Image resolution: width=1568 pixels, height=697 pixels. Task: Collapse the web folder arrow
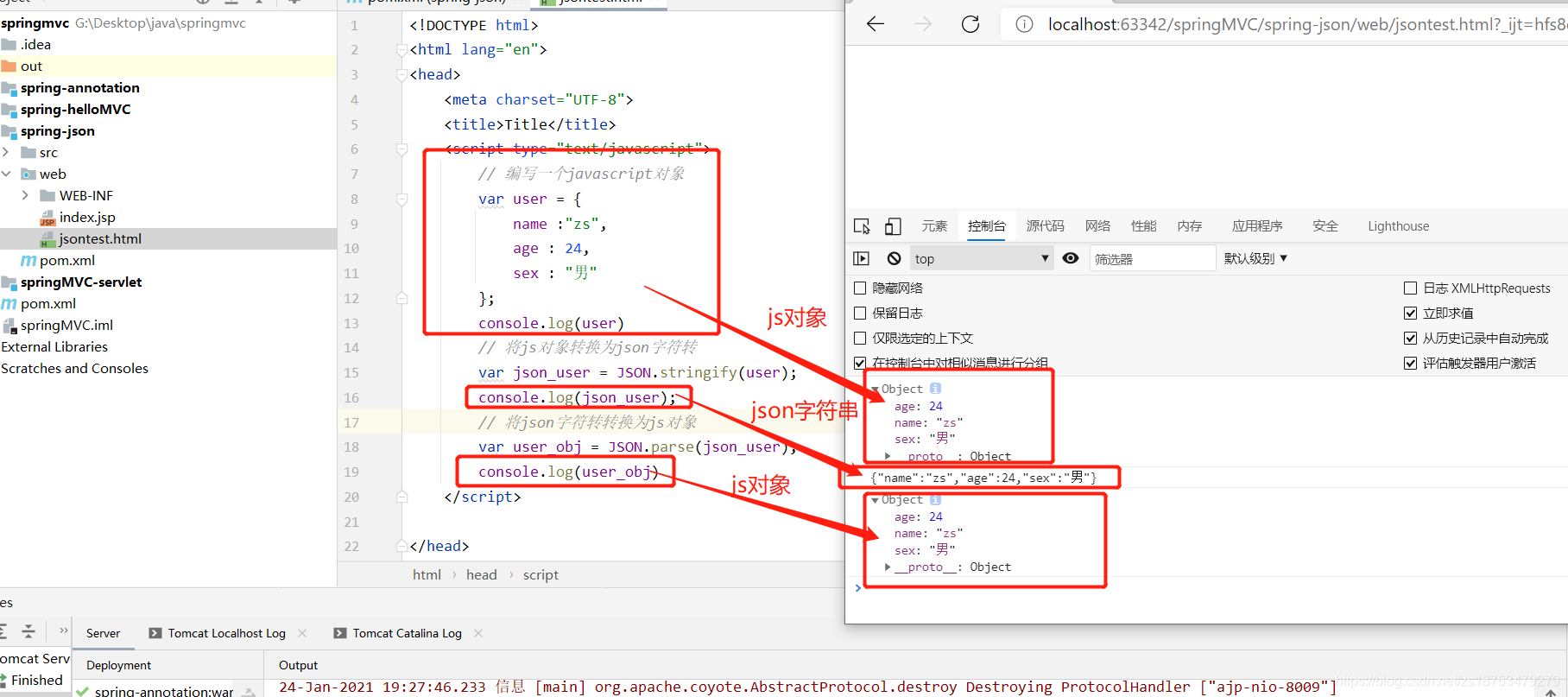[x=6, y=174]
